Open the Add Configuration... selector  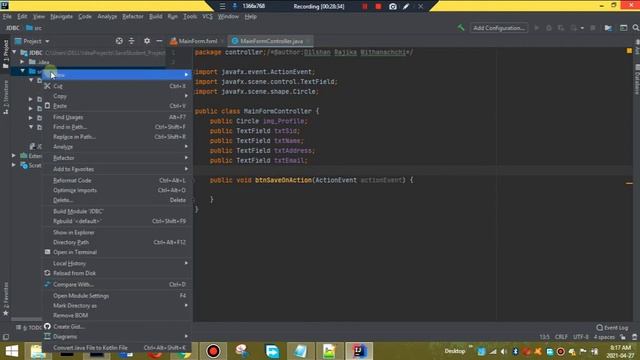pos(499,28)
